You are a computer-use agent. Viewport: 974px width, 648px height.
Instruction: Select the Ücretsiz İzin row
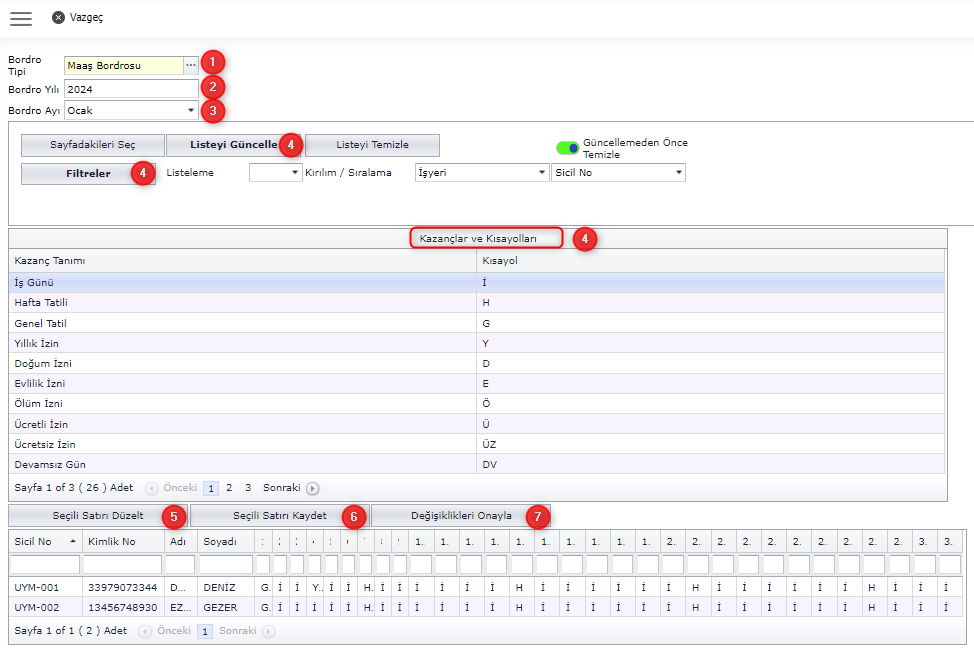[476, 444]
